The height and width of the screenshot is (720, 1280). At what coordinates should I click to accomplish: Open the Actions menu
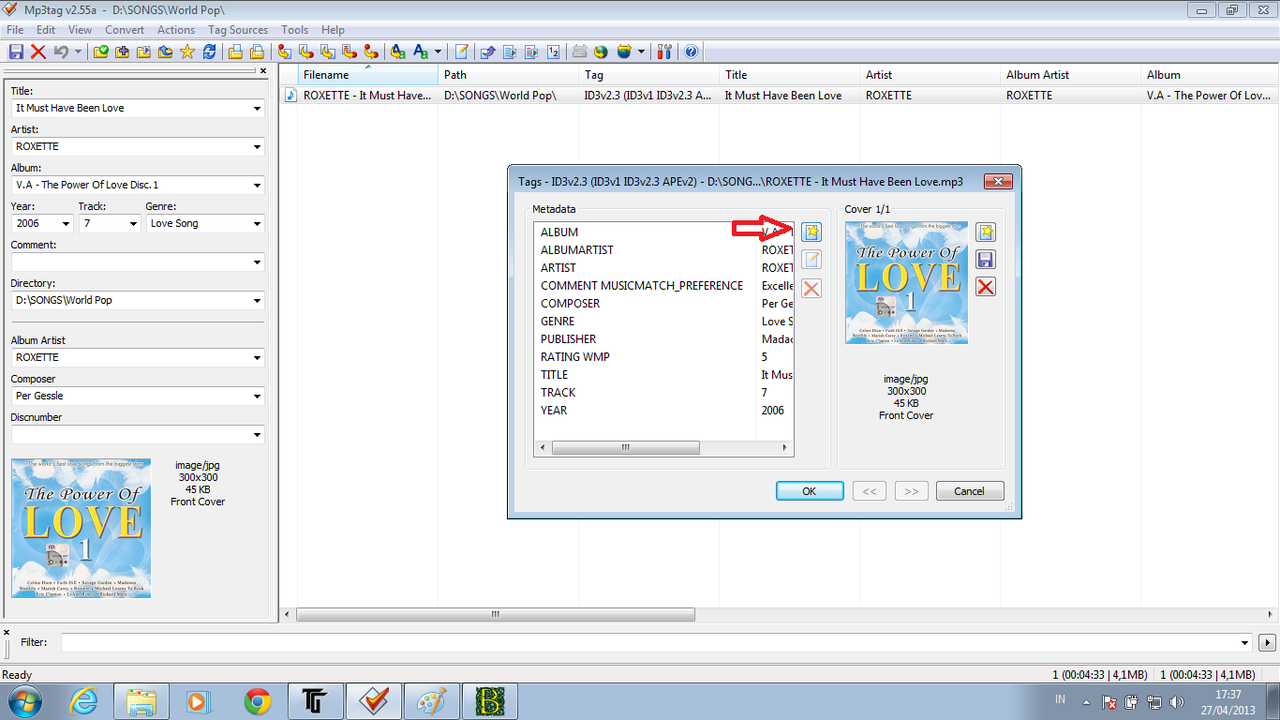(x=176, y=30)
